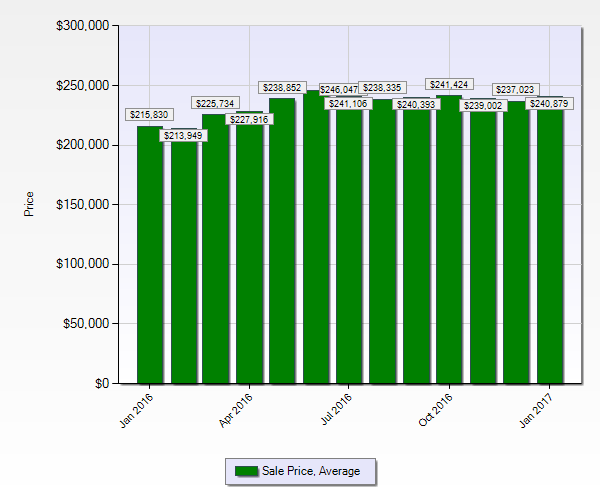
Task: Click the $225,734 data label
Action: 215,103
